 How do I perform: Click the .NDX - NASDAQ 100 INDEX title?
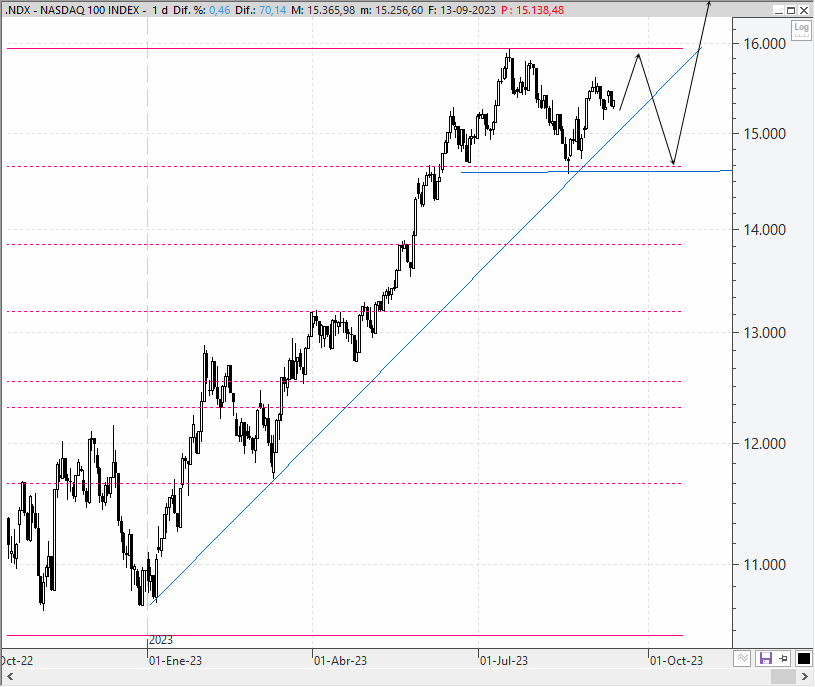tap(72, 10)
